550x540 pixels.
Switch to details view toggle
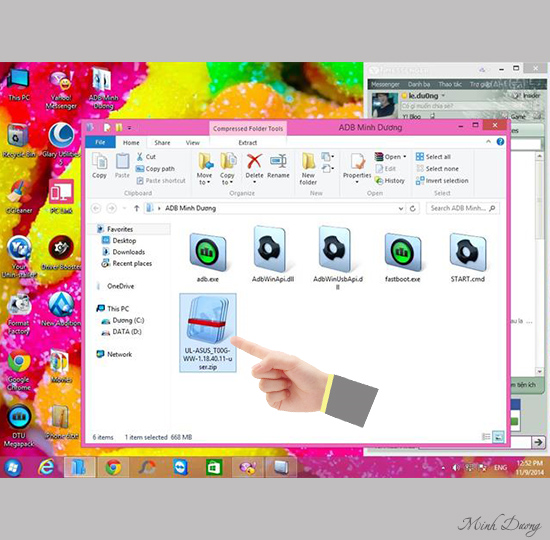point(486,436)
